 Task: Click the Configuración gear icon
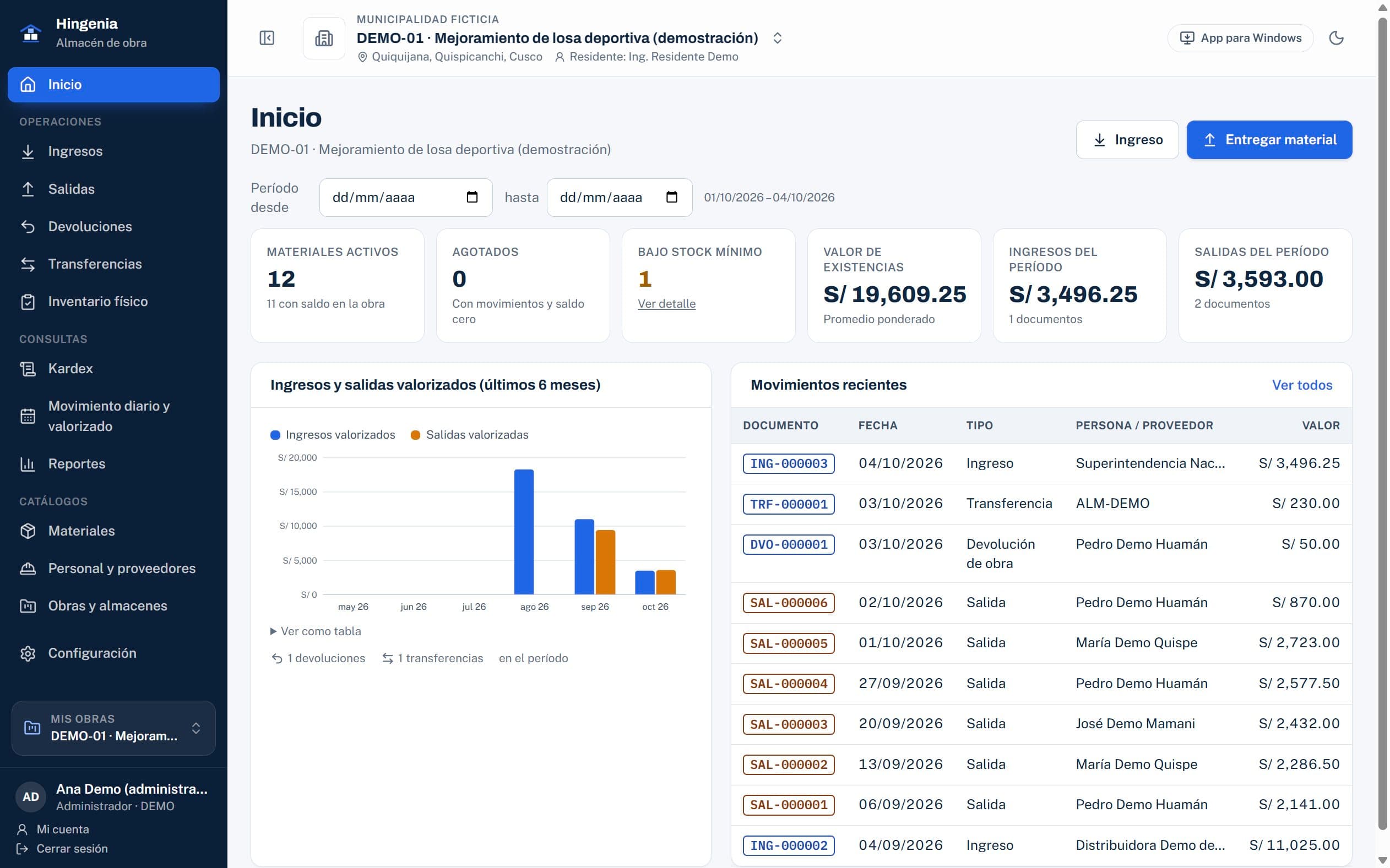point(28,653)
